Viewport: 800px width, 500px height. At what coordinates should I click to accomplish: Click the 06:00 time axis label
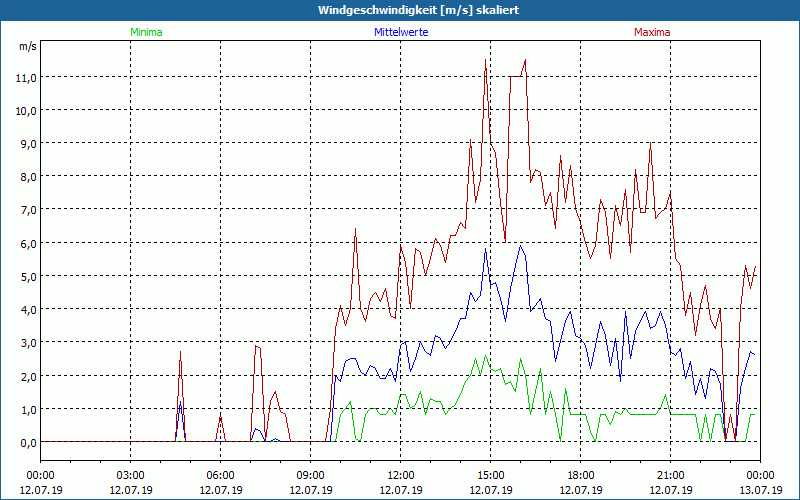point(220,476)
